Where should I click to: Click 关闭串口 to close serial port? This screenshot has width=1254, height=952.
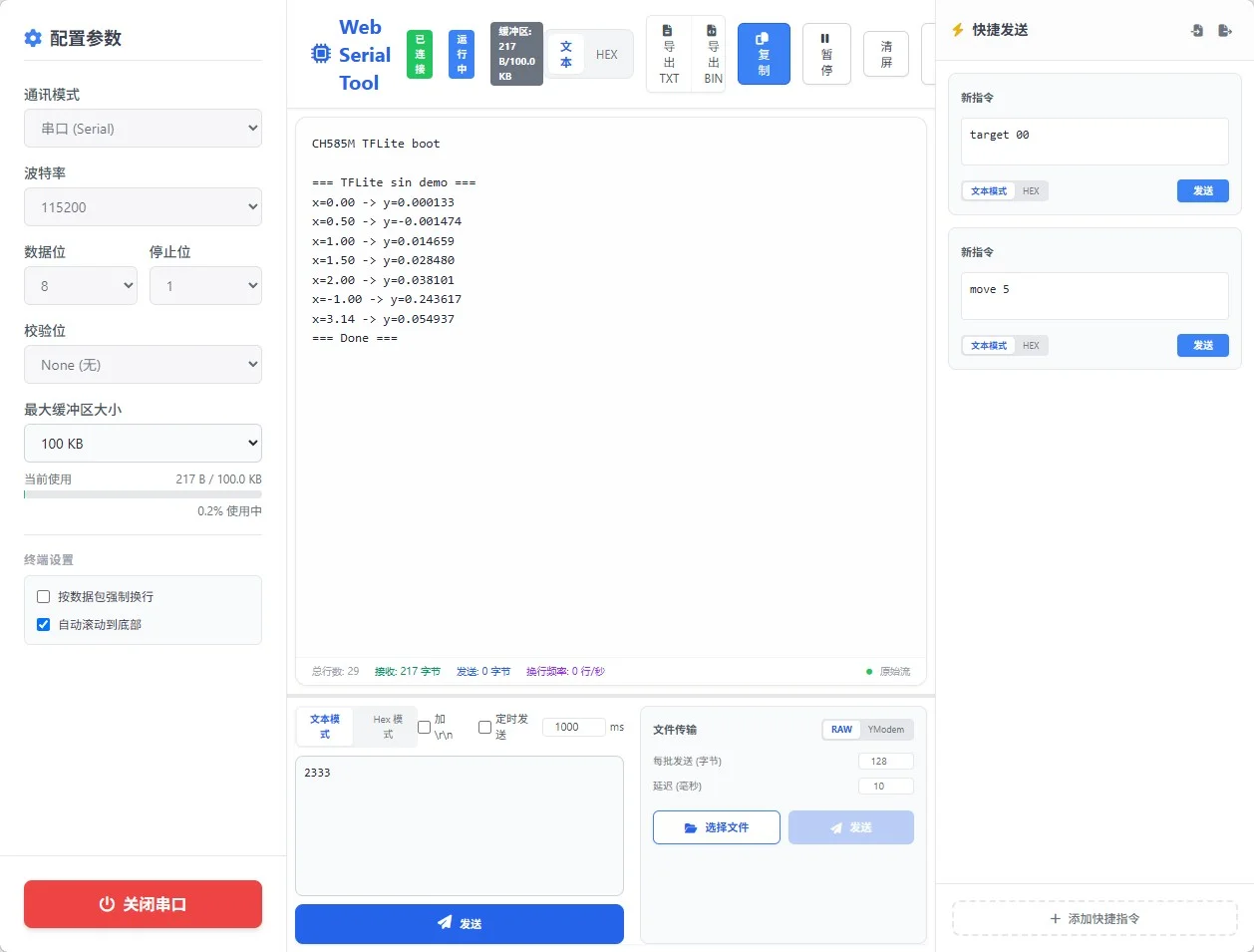[143, 904]
